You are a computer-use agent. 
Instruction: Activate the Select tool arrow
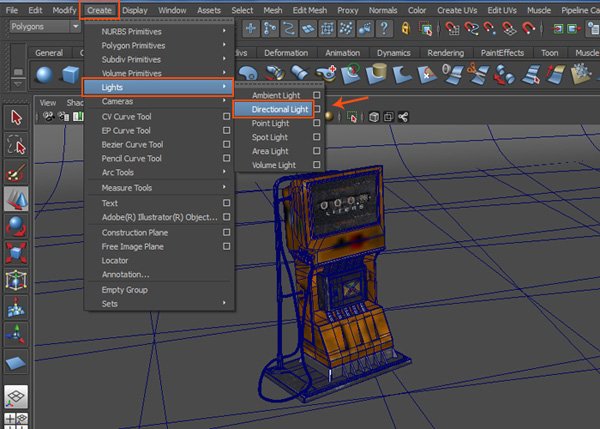(x=16, y=118)
